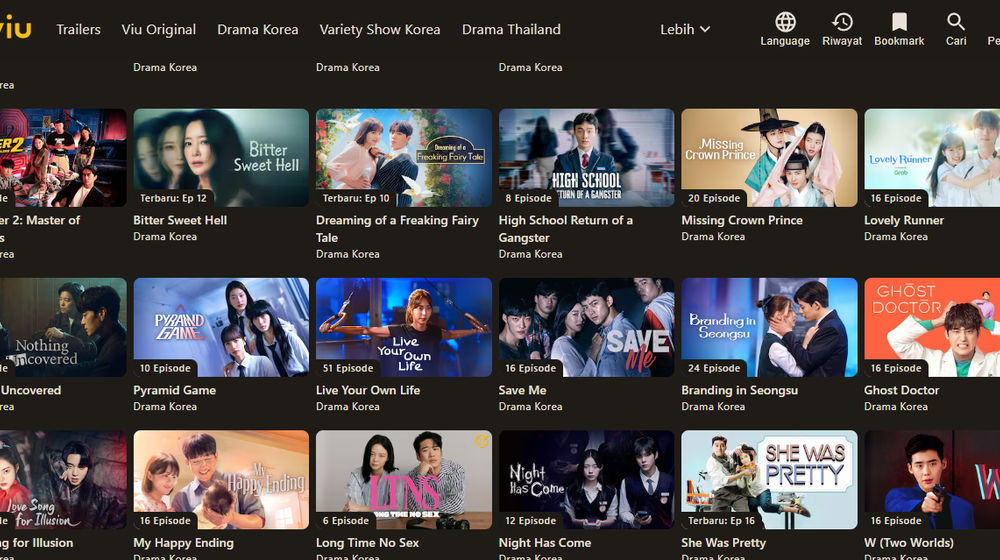
Task: Click the Pyramid Game title link
Action: tap(174, 390)
